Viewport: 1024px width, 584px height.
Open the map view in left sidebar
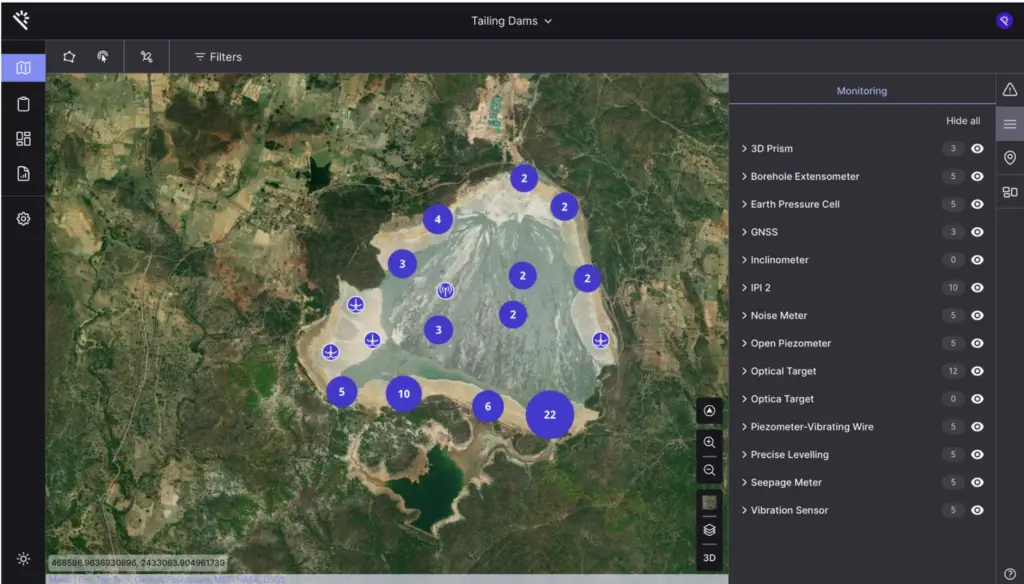tap(23, 68)
